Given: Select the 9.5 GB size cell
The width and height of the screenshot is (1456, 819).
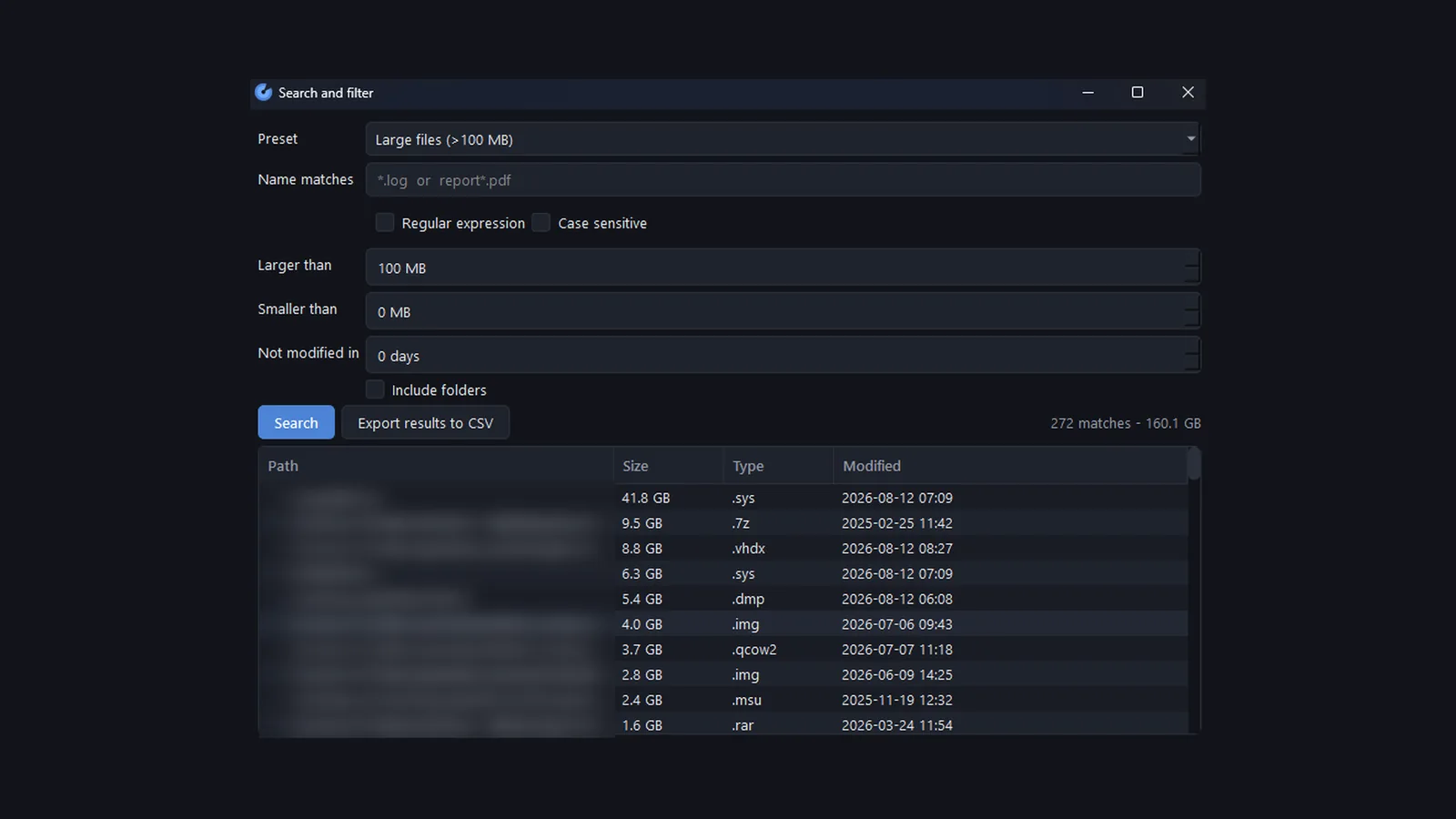Looking at the screenshot, I should (x=642, y=523).
